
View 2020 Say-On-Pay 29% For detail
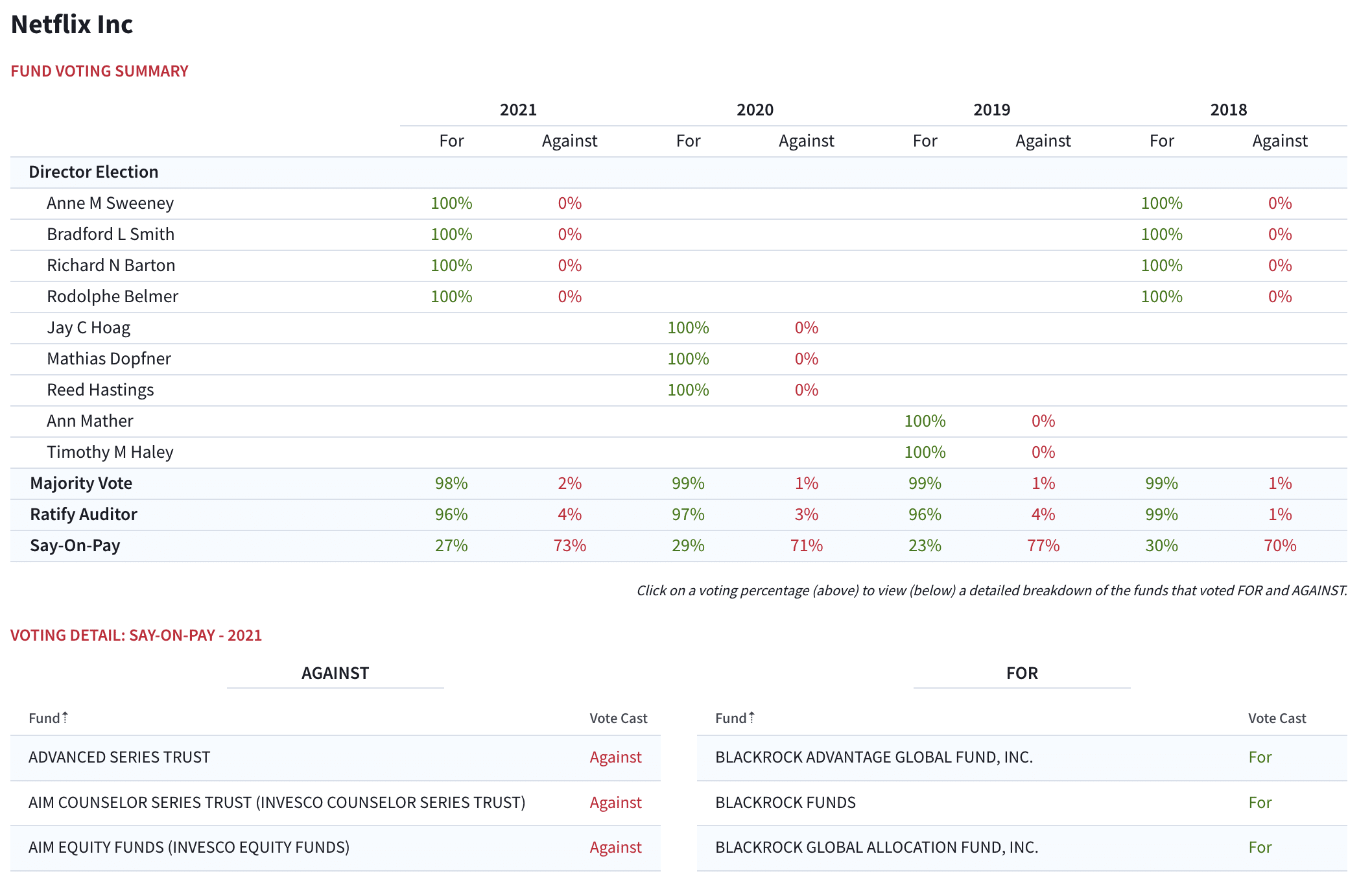point(688,545)
